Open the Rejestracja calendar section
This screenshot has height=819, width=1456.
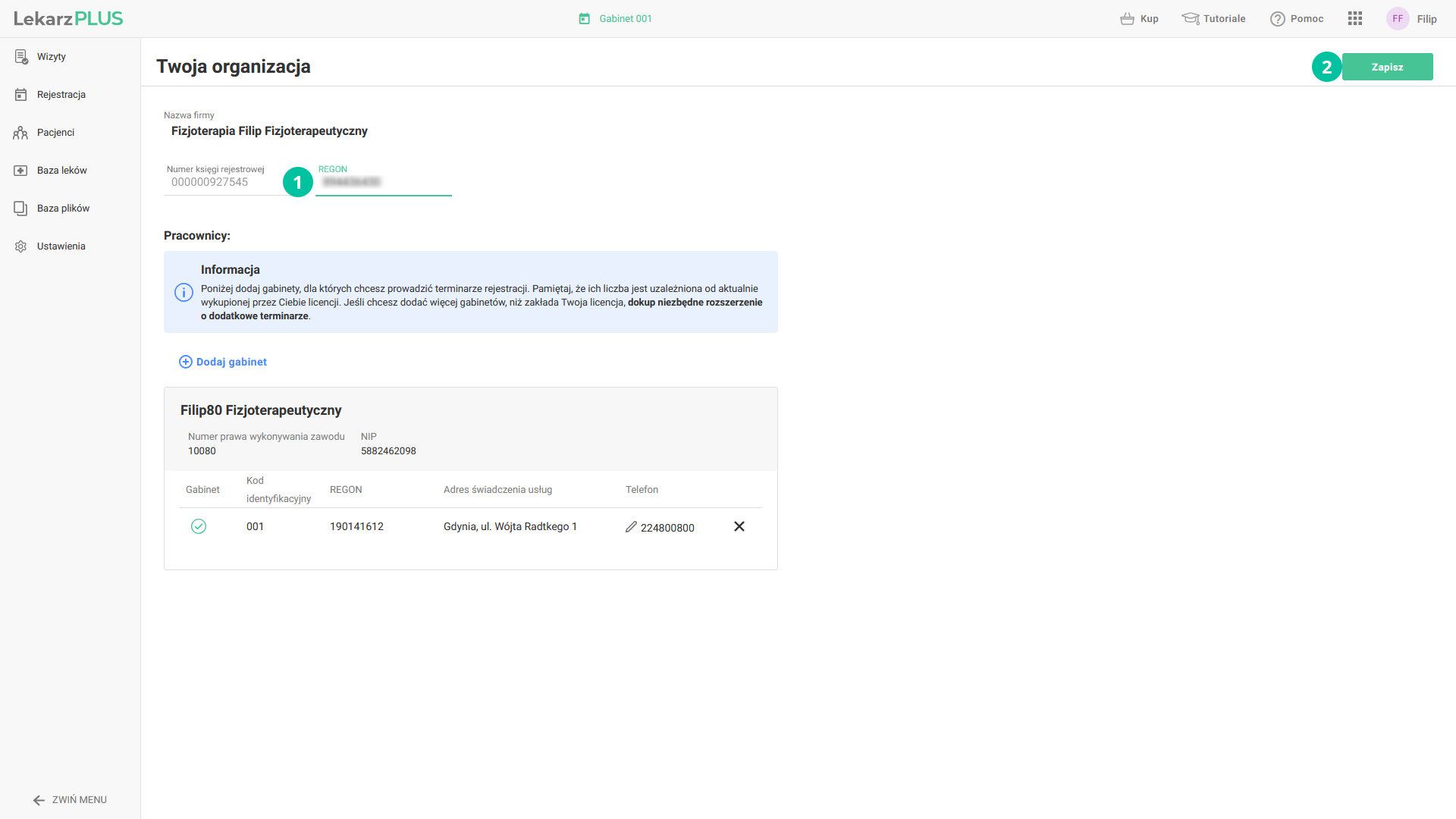coord(61,95)
